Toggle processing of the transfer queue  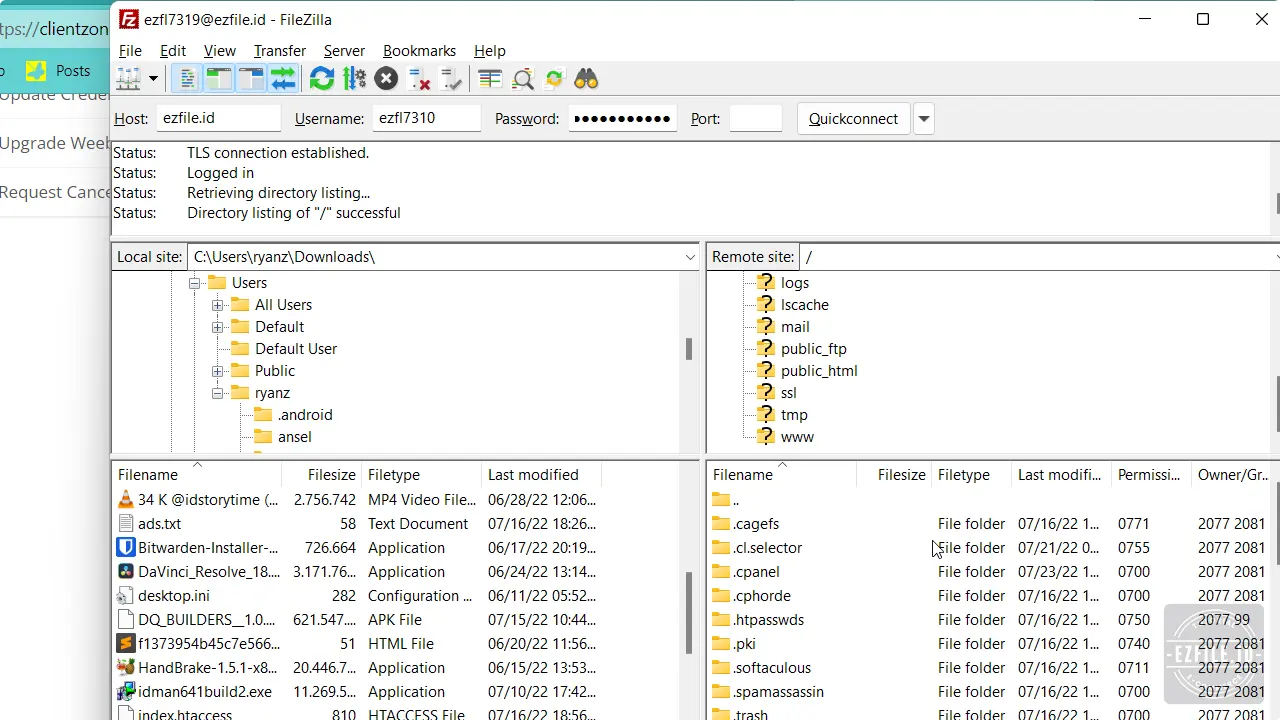point(354,79)
